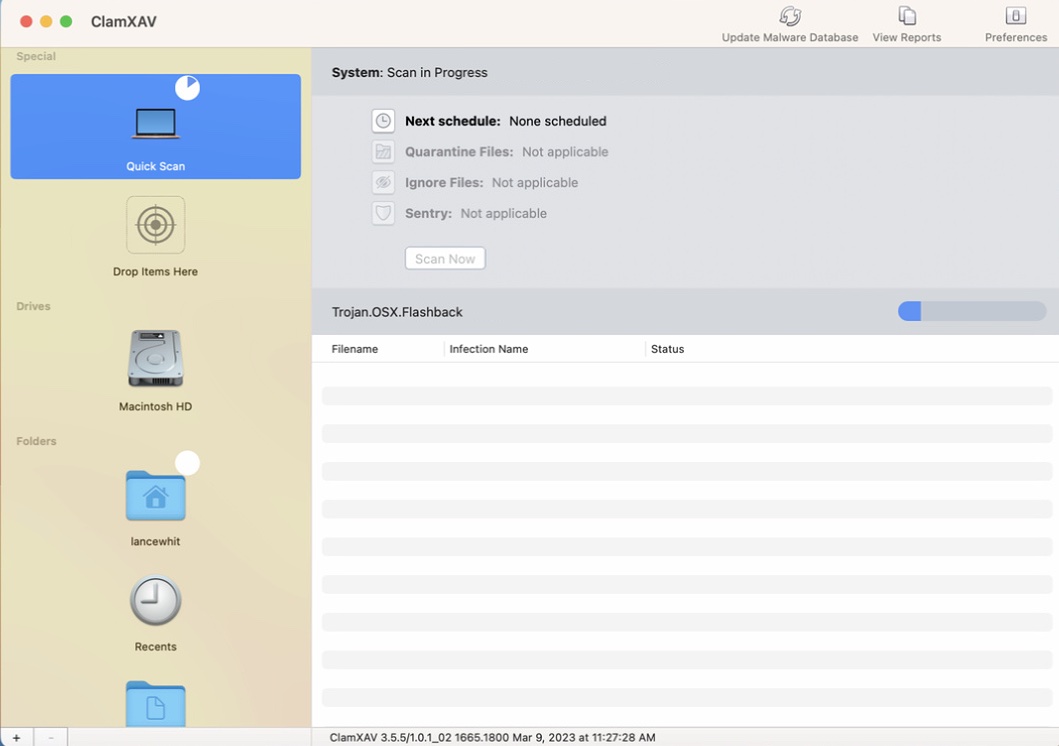Sort by the Status column header
The width and height of the screenshot is (1059, 746).
(x=667, y=349)
